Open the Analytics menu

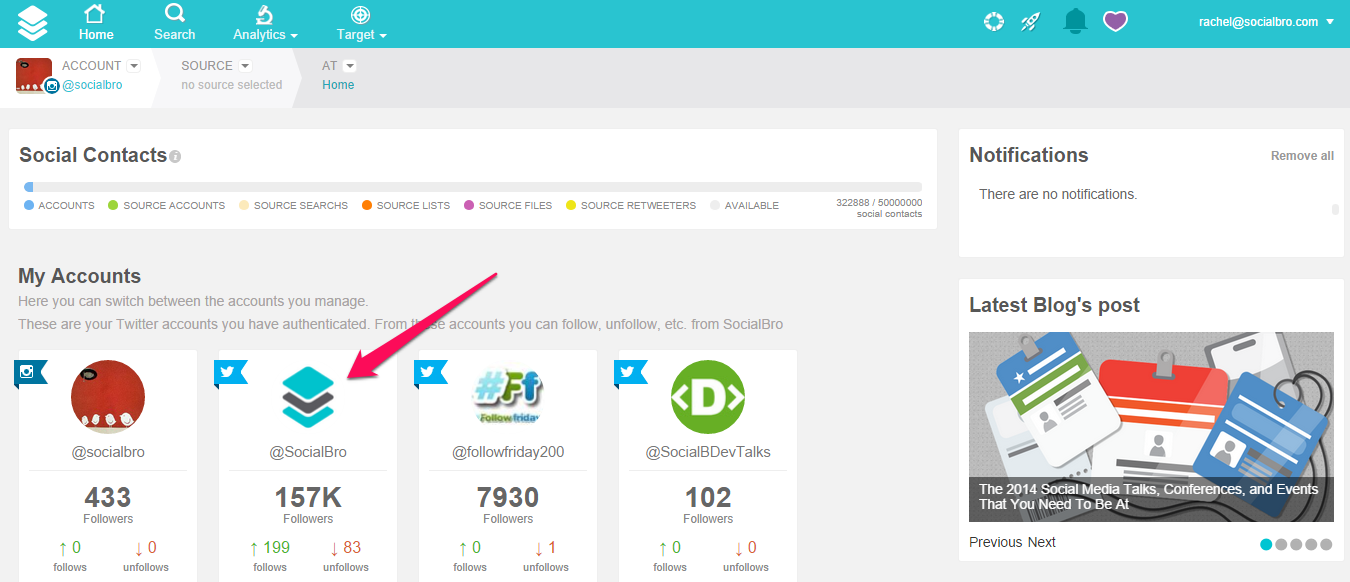click(265, 23)
